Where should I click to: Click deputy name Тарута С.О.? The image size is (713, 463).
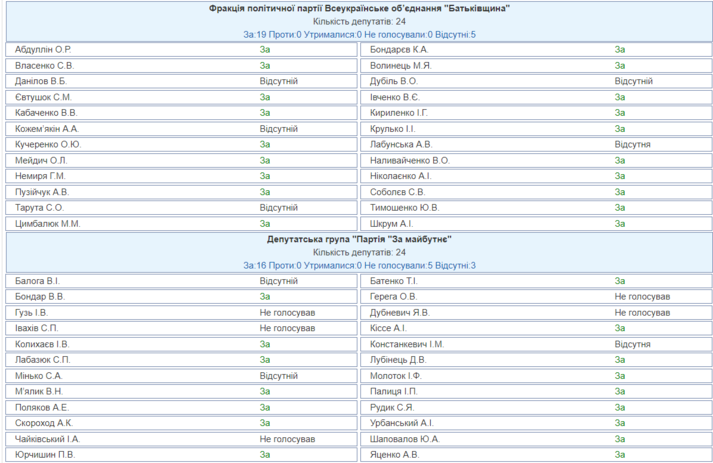[x=40, y=208]
